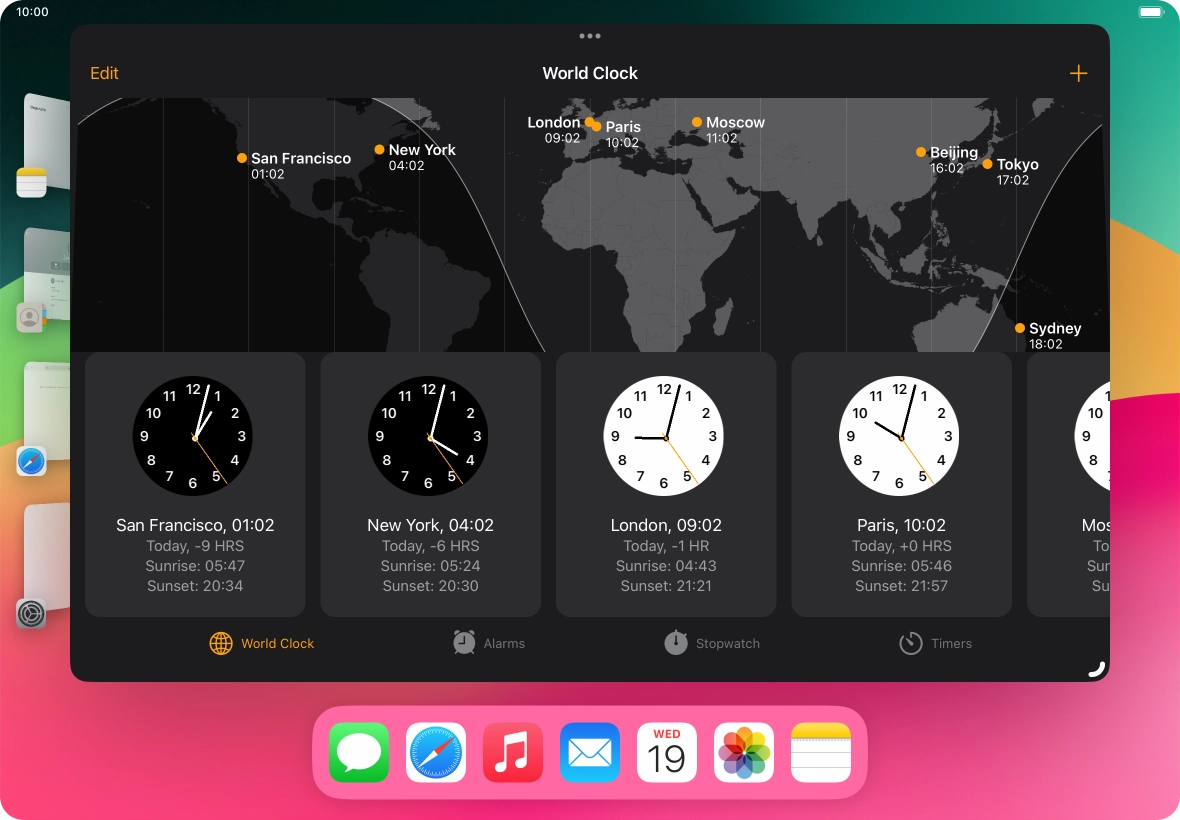Viewport: 1180px width, 820px height.
Task: Tap Edit to modify world clocks
Action: 104,73
